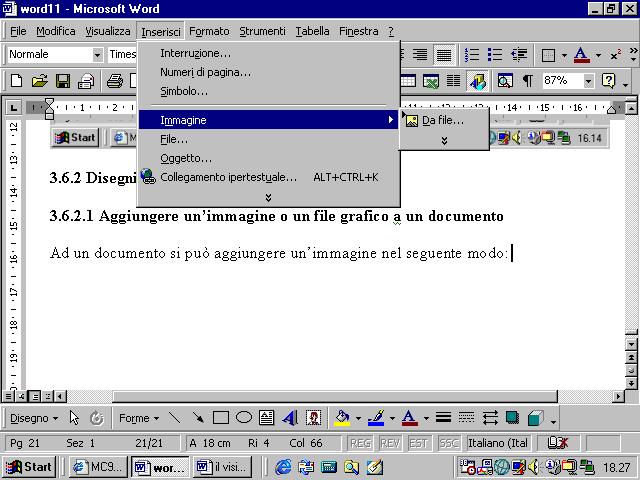The width and height of the screenshot is (640, 480).
Task: Choose Interruzione from Inserisci menu
Action: (268, 53)
